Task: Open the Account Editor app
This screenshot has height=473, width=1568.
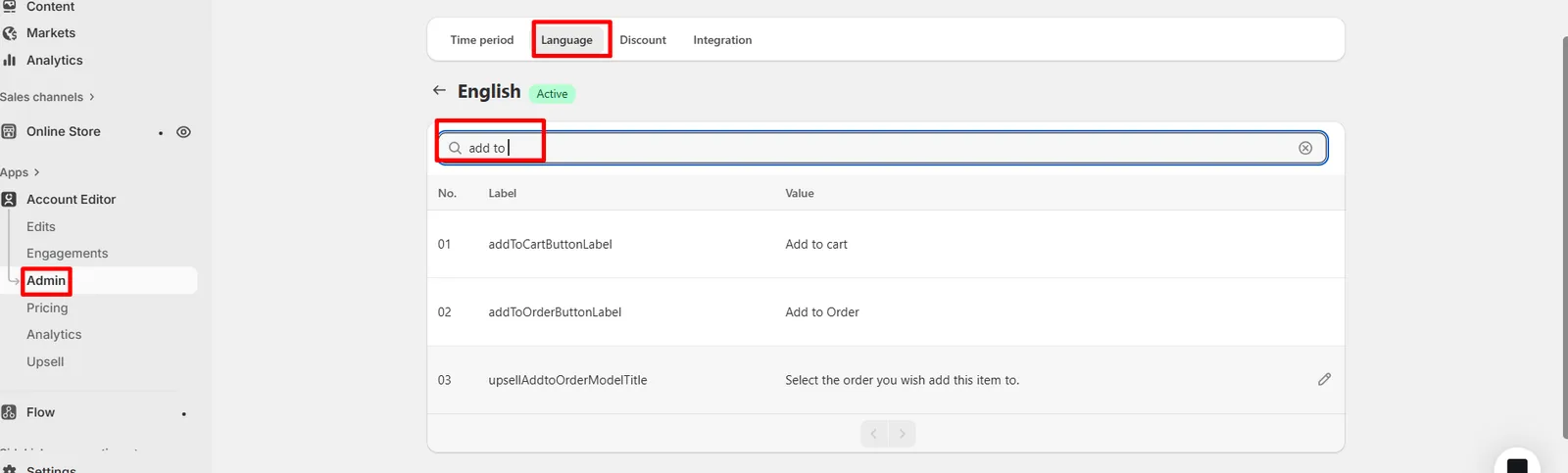Action: pyautogui.click(x=71, y=200)
